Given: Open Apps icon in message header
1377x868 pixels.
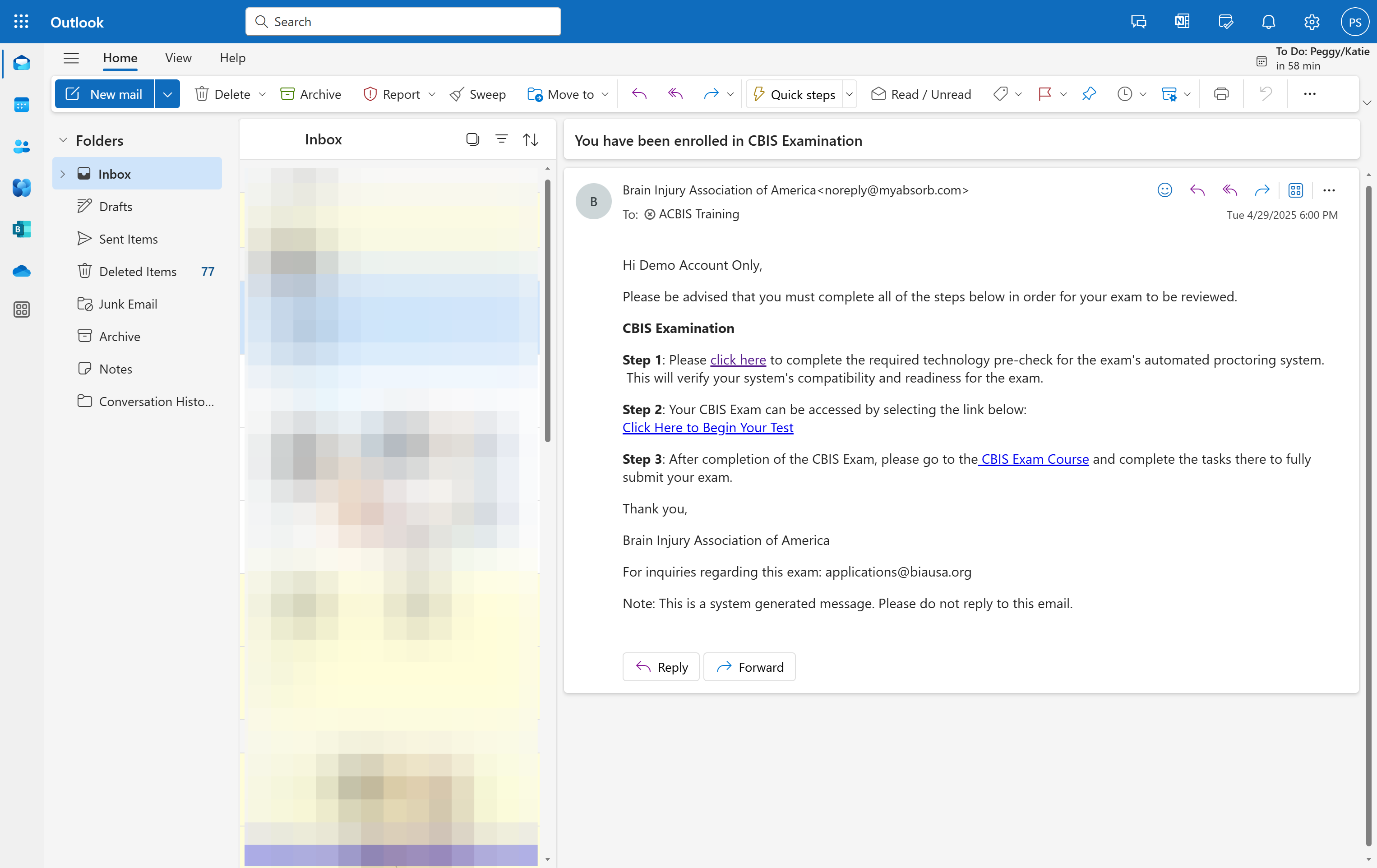Looking at the screenshot, I should [x=1295, y=190].
